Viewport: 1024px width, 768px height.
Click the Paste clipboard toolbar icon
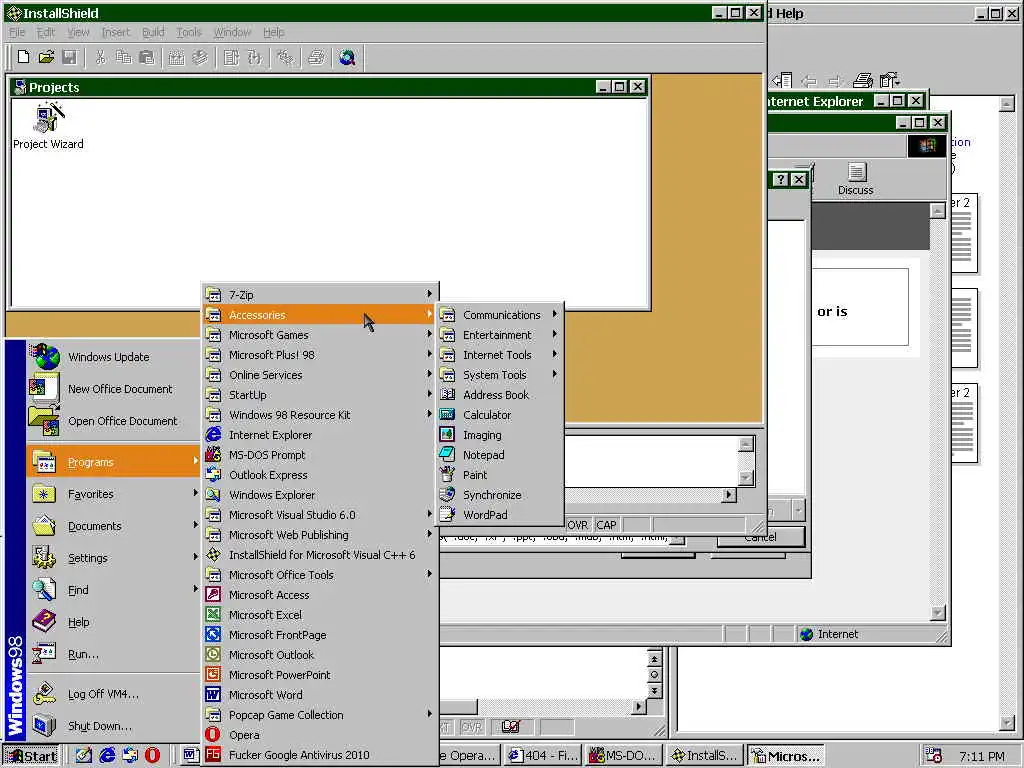pyautogui.click(x=147, y=57)
